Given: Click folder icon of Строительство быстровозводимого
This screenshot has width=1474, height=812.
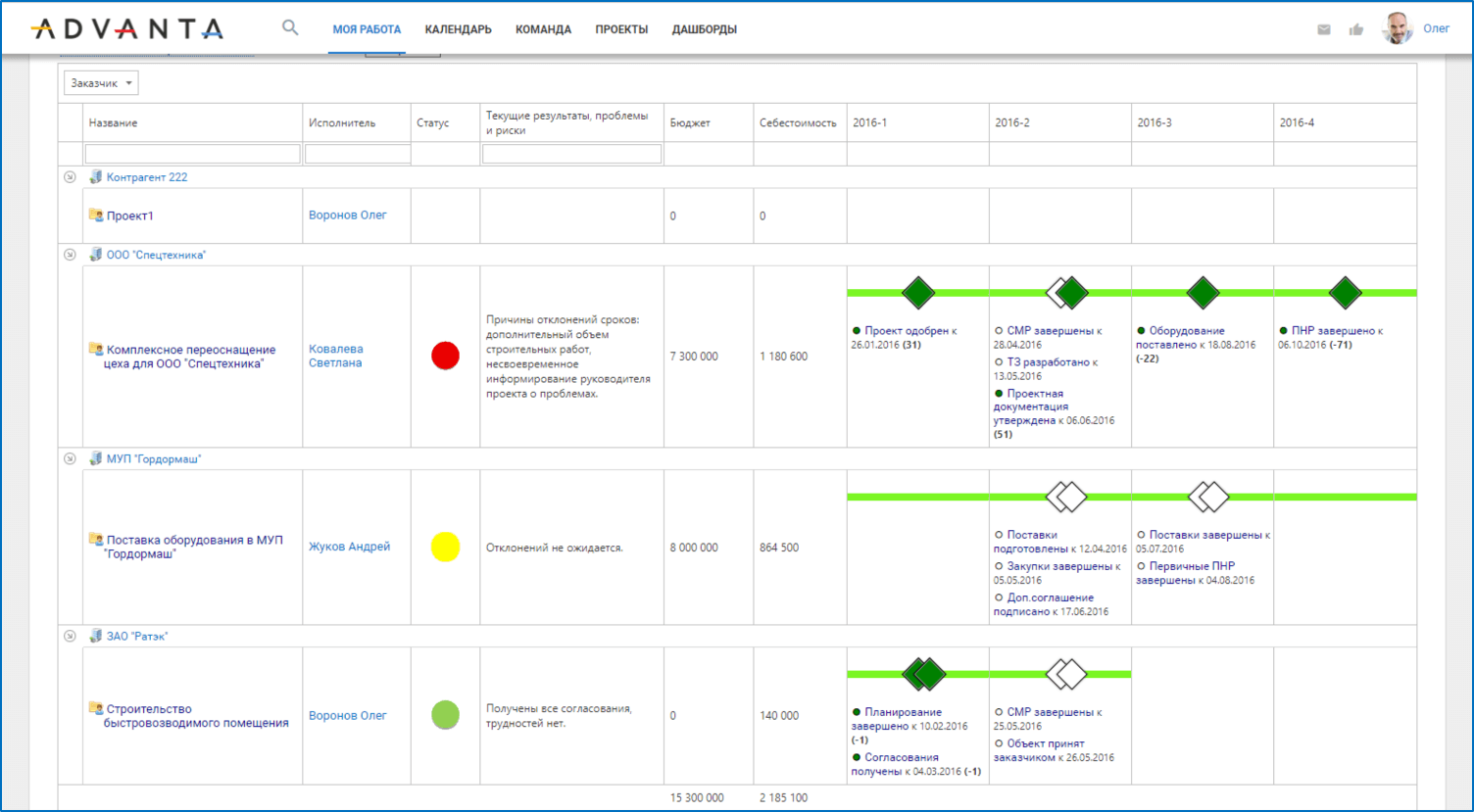Looking at the screenshot, I should (x=96, y=708).
